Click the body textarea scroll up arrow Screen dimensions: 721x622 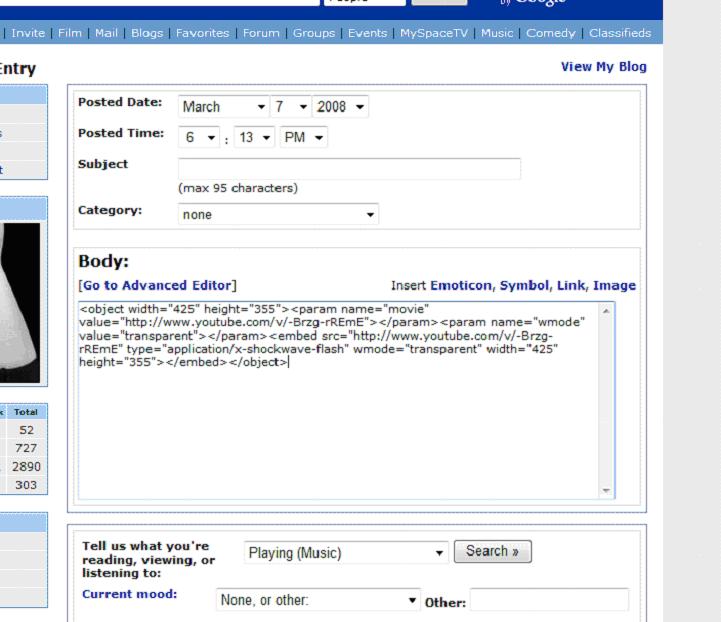[x=606, y=311]
